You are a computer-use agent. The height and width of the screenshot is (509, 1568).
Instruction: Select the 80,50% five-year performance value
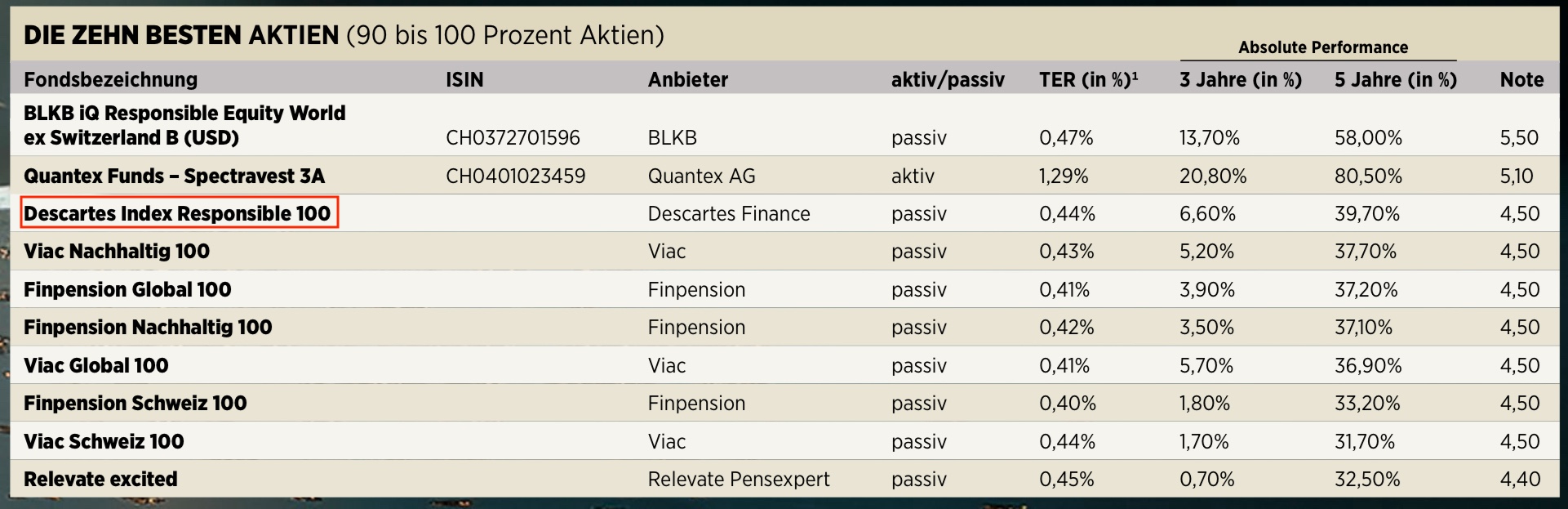point(1368,176)
